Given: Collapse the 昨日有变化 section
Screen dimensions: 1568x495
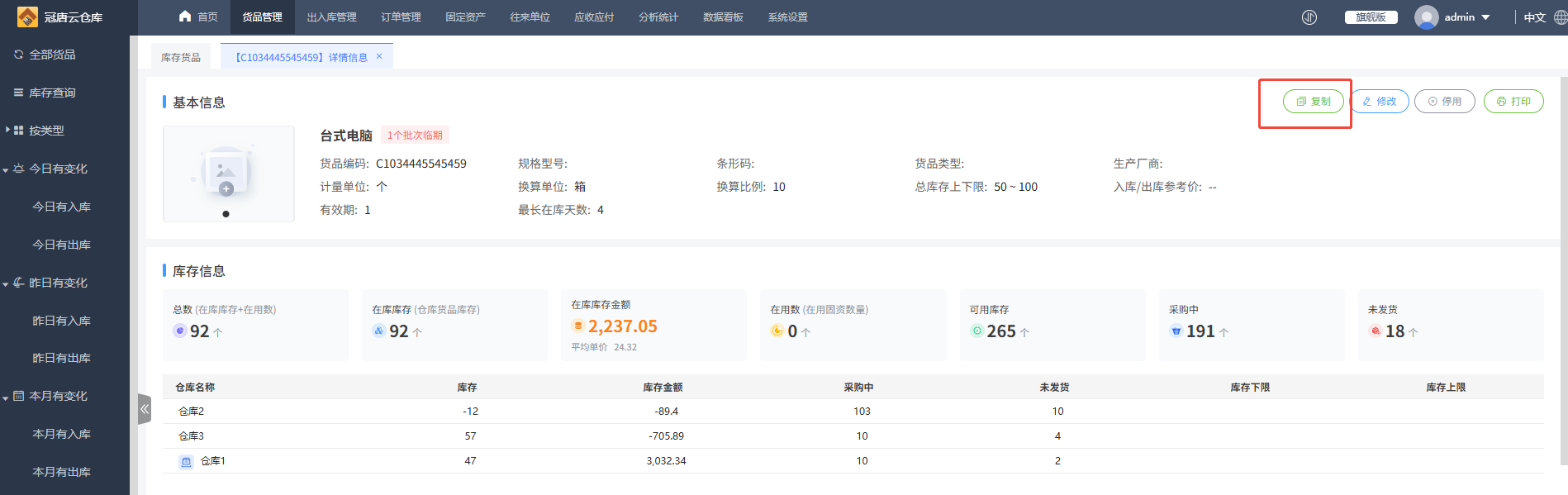Looking at the screenshot, I should point(6,283).
